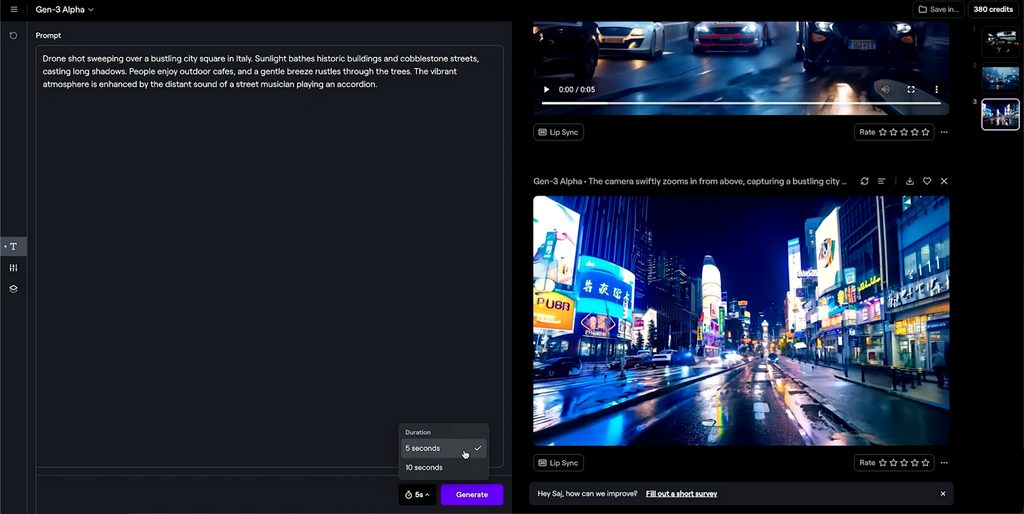This screenshot has height=514, width=1024.
Task: Give the upper car video five stars
Action: [925, 132]
